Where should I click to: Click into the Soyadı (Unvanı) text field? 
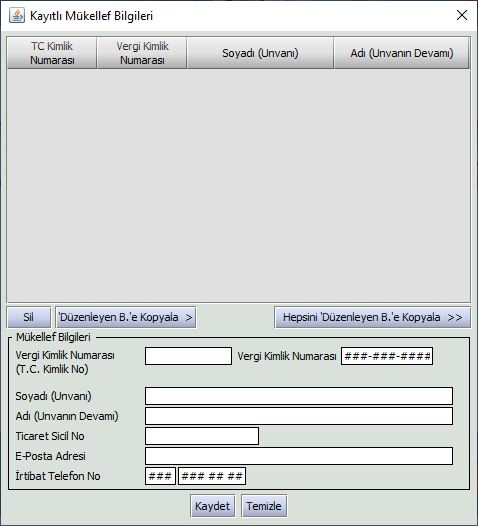pyautogui.click(x=299, y=396)
